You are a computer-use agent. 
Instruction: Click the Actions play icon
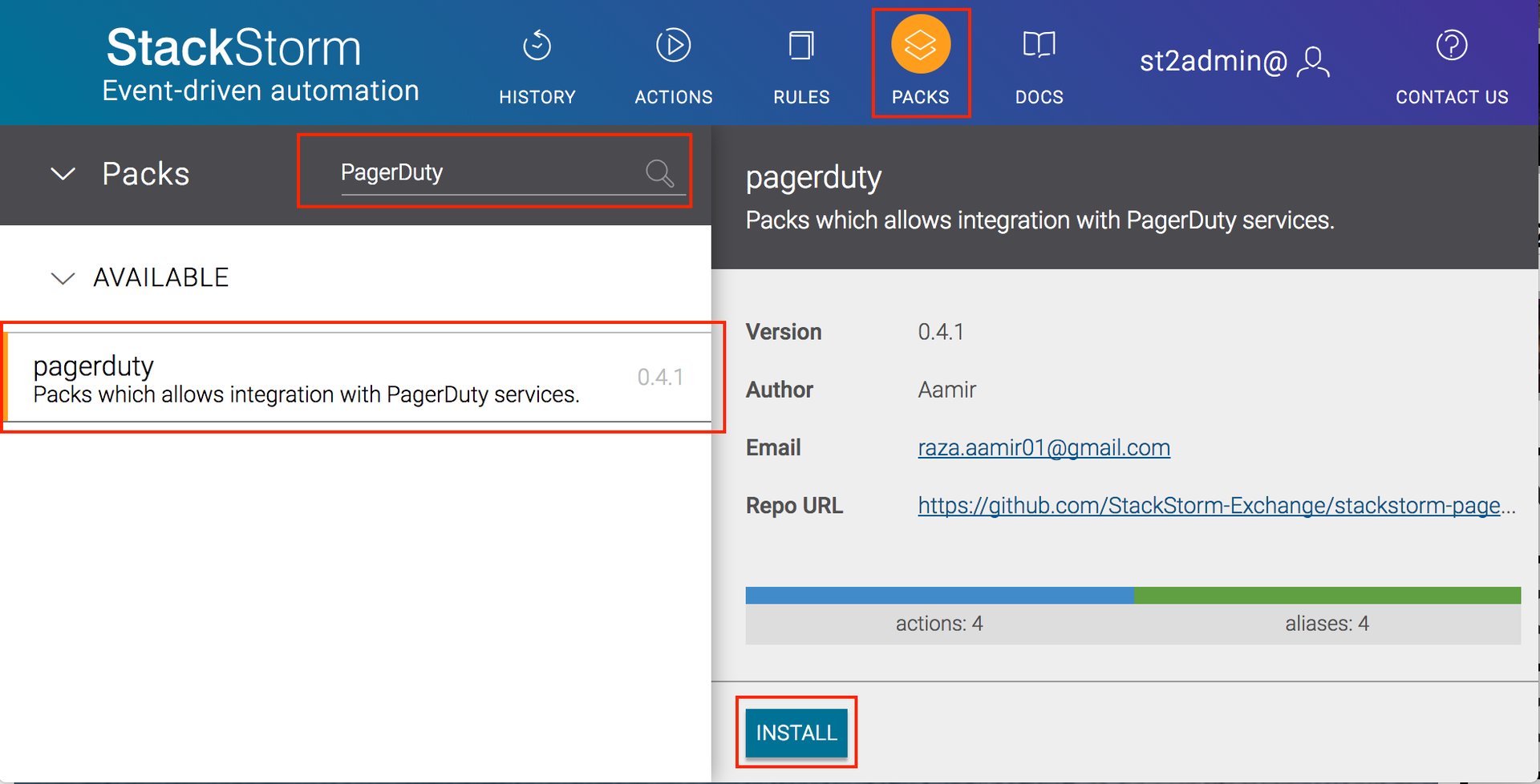(673, 46)
